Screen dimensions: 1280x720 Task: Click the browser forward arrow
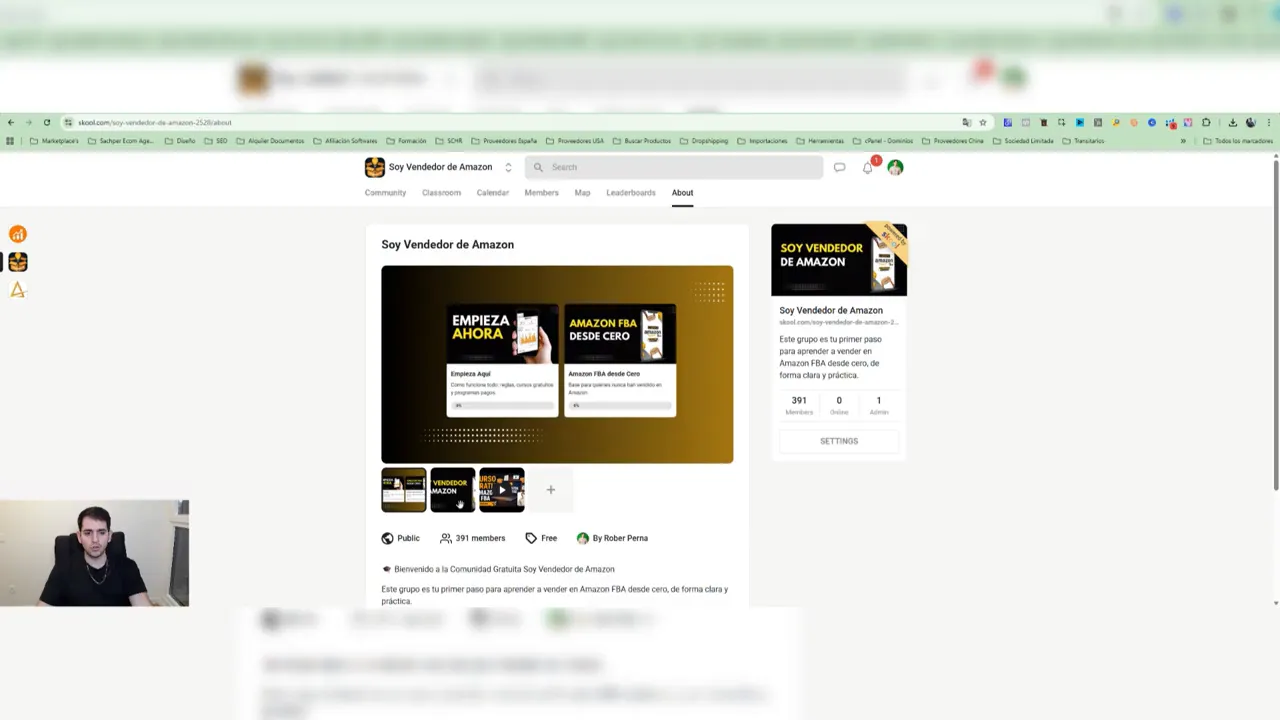28,122
